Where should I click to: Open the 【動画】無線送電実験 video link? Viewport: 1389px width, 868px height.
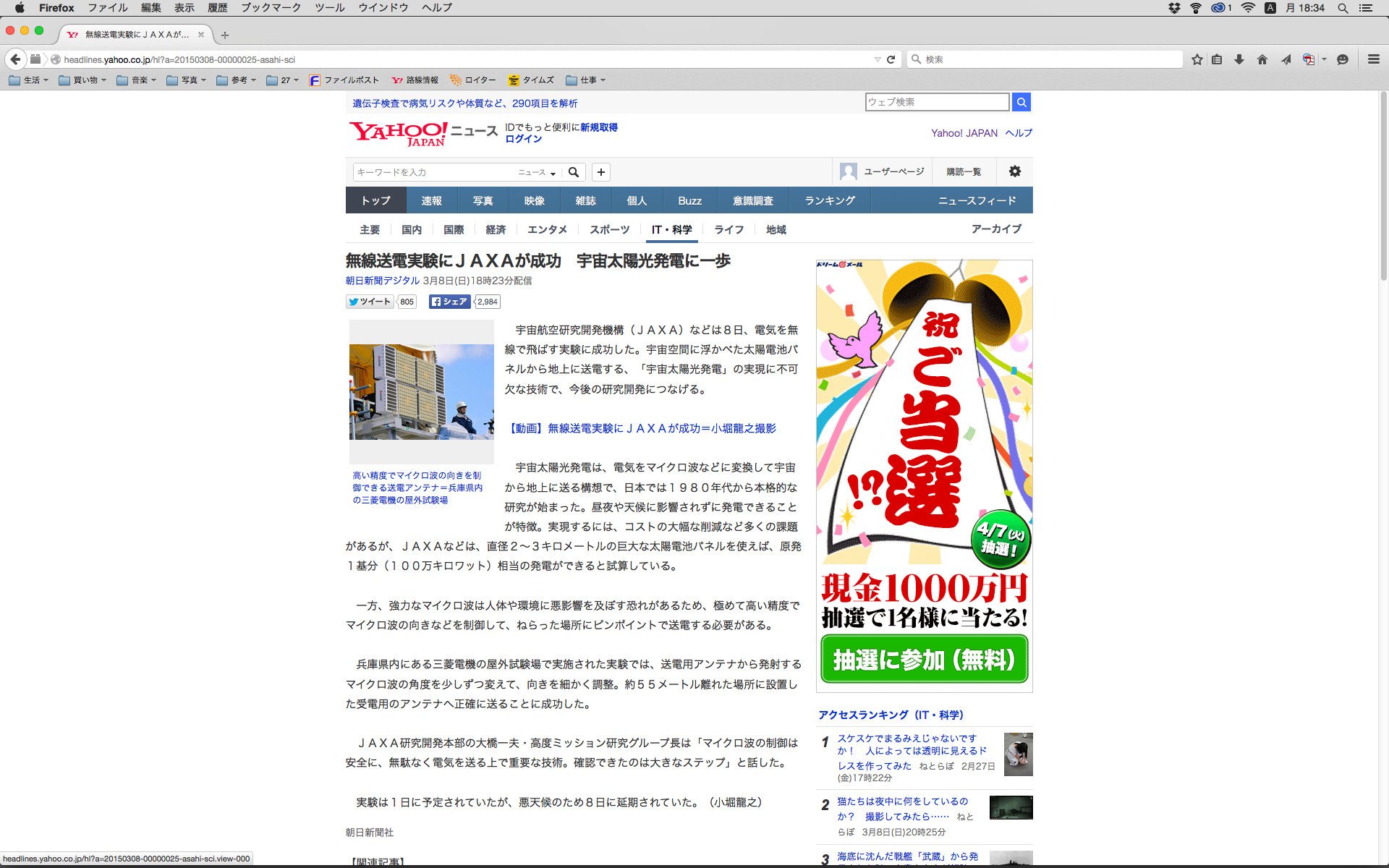point(642,428)
